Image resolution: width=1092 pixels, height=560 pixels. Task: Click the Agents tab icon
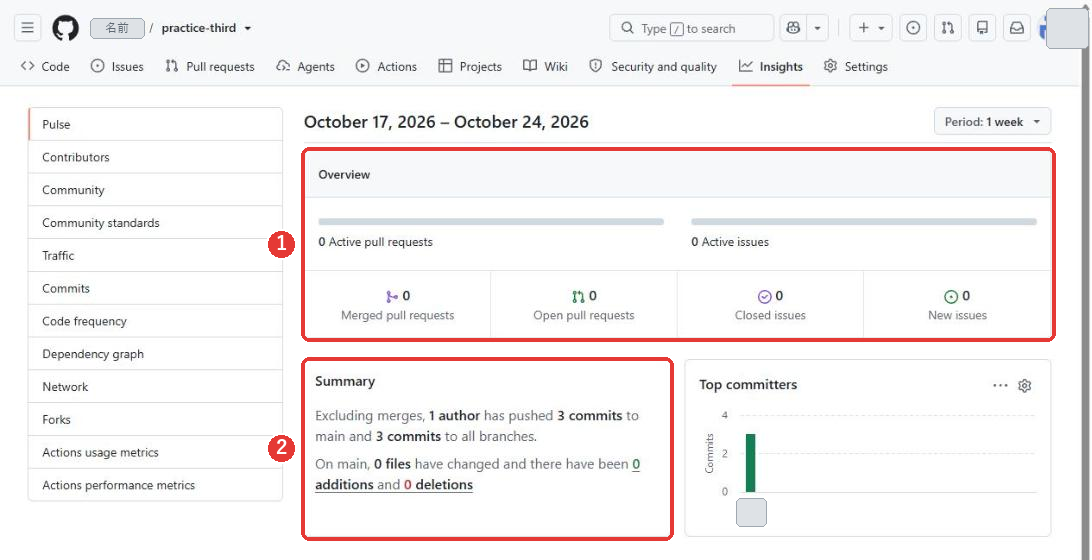(x=283, y=66)
